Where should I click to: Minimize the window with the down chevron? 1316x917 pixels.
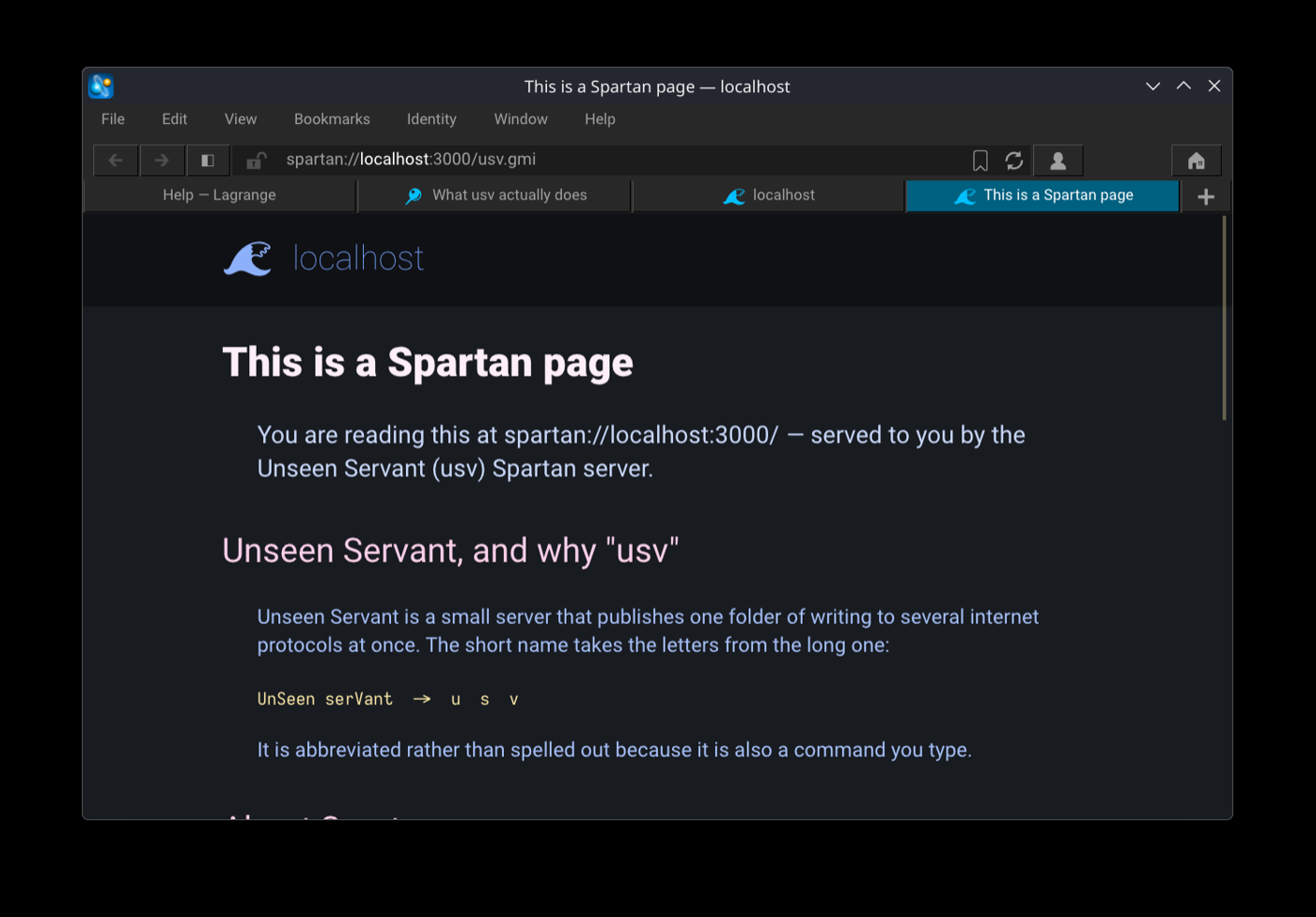1153,86
